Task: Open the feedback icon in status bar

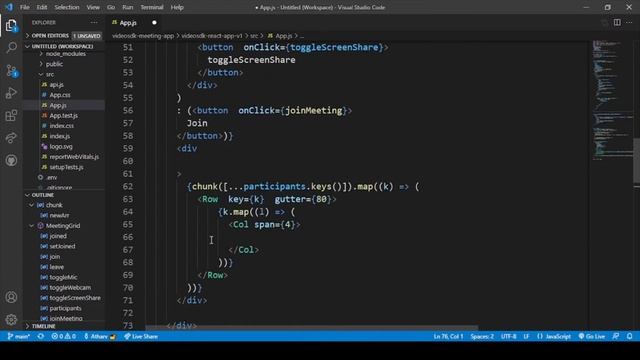Action: [x=616, y=336]
